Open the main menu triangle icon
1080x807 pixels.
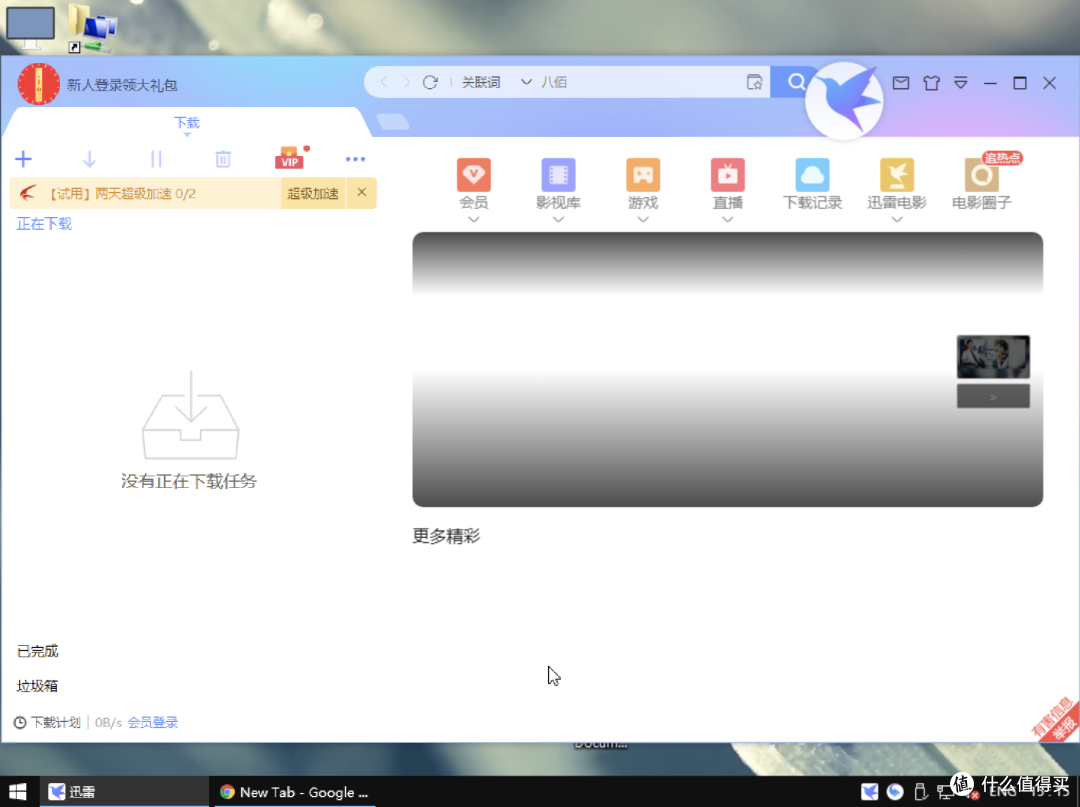pos(961,83)
